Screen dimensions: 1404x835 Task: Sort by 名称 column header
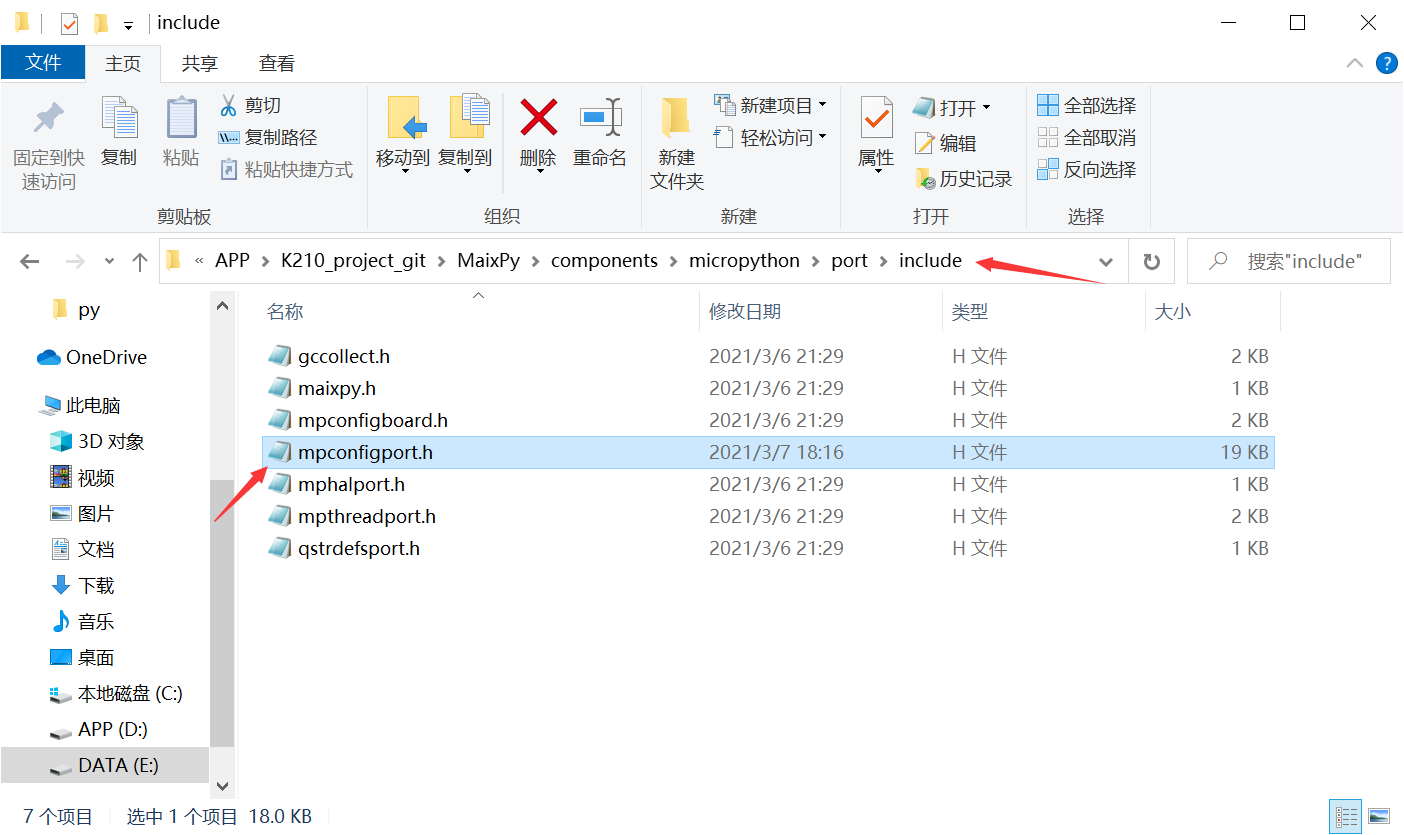pos(285,312)
